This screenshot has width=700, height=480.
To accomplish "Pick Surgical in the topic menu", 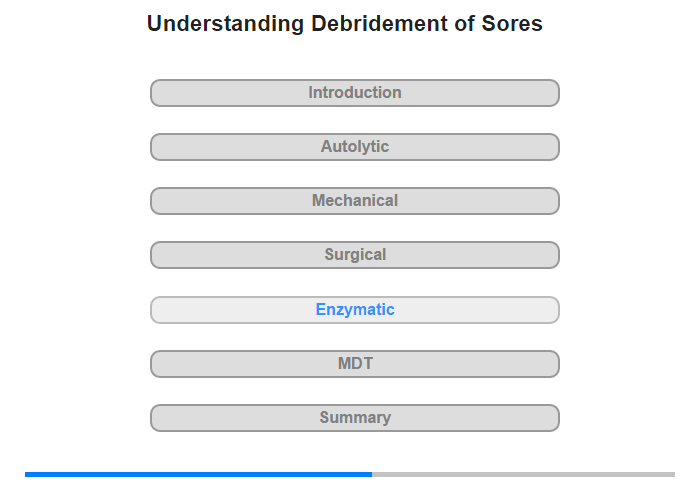I will coord(355,255).
